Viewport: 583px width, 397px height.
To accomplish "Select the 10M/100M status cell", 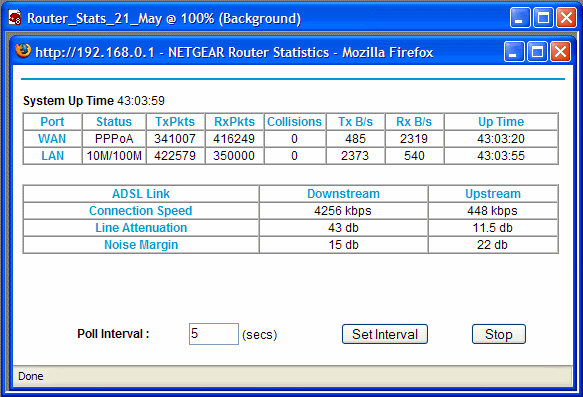I will click(114, 156).
